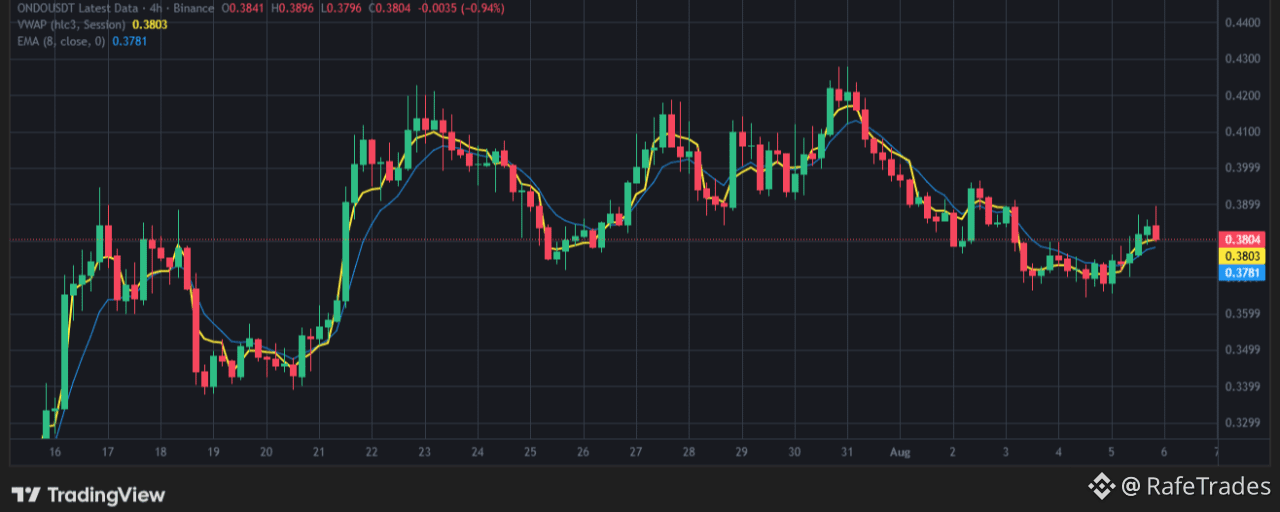Click the blue 0.3781 EMA price-axis tag
The width and height of the screenshot is (1280, 512).
point(1244,272)
